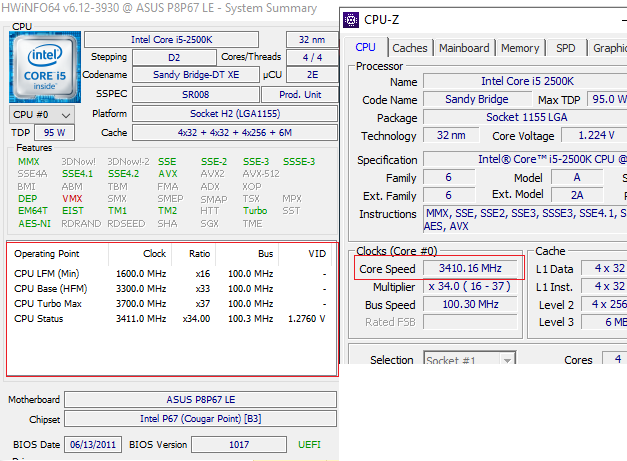627x461 pixels.
Task: Click the Stepping D2 field
Action: [x=174, y=58]
